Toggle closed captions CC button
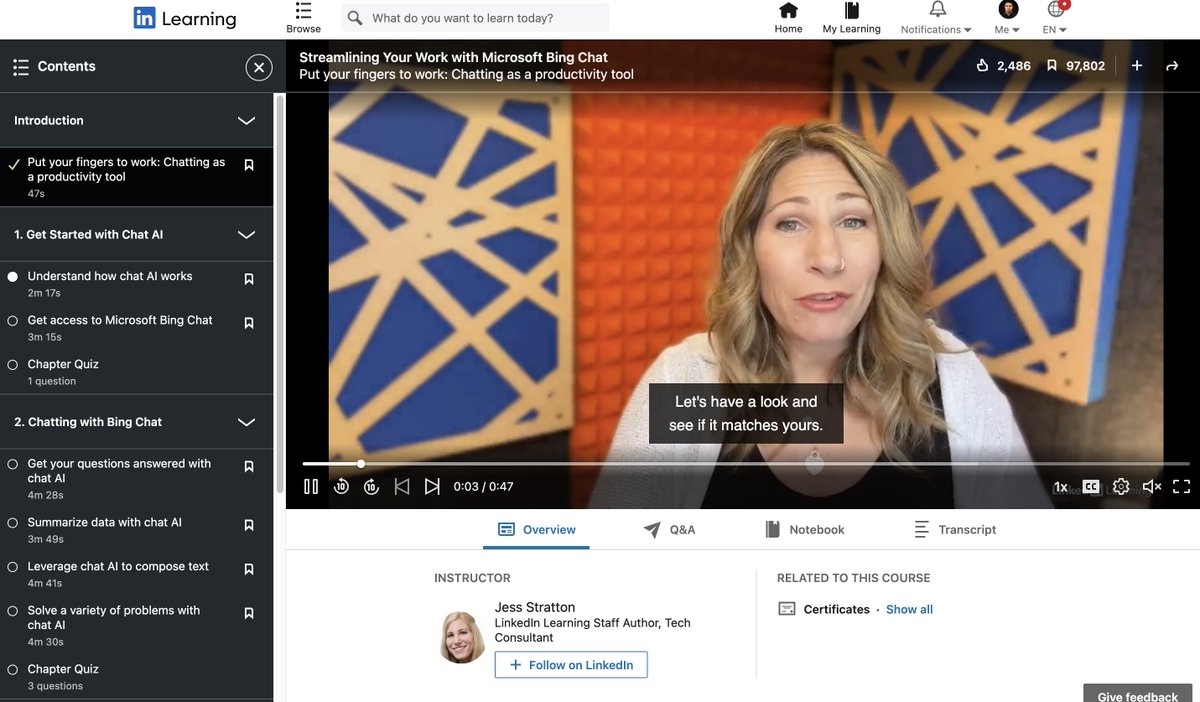The width and height of the screenshot is (1200, 702). pos(1091,487)
